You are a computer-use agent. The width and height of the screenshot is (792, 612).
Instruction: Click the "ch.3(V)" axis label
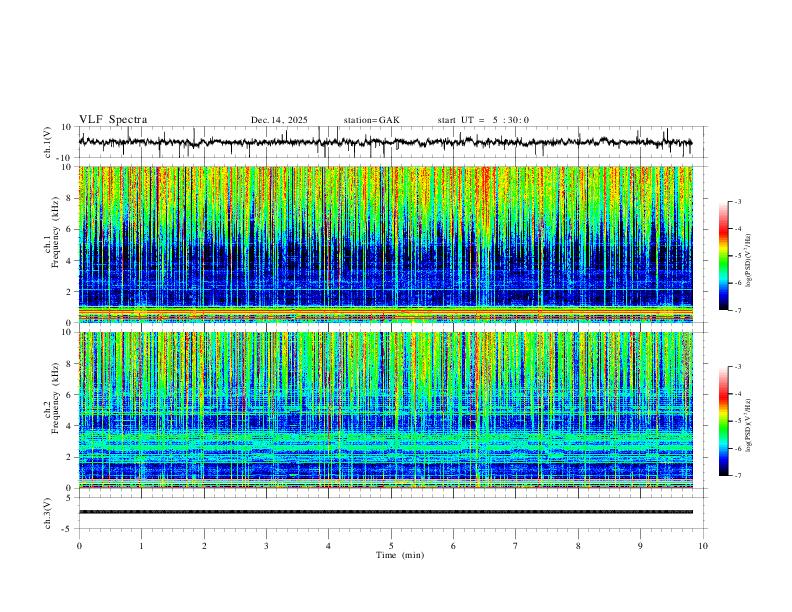(48, 513)
